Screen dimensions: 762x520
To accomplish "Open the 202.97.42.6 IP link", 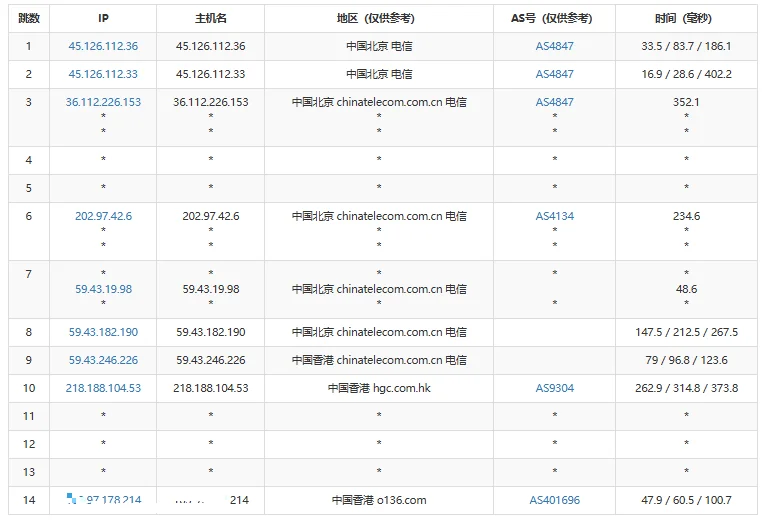I will 103,216.
